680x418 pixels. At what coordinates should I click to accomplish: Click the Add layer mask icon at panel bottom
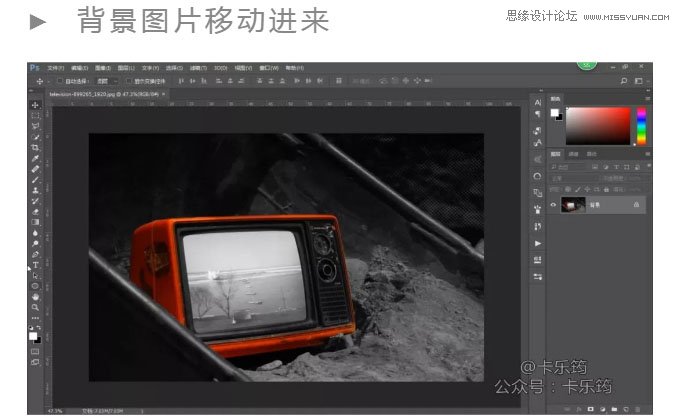pyautogui.click(x=590, y=409)
